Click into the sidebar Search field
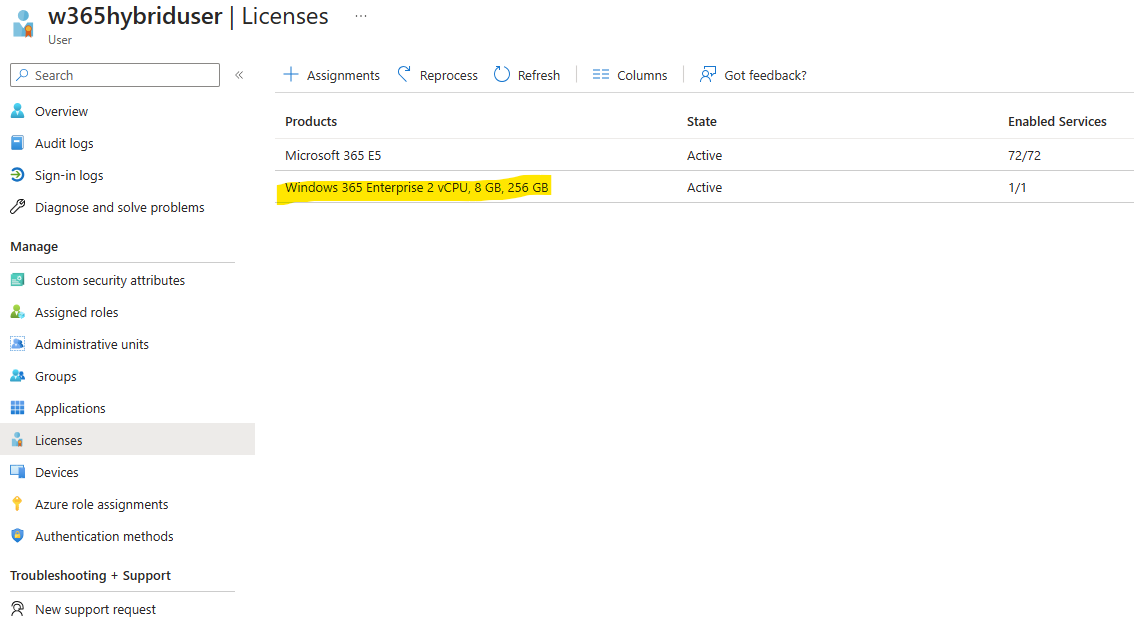Screen dimensions: 1134x629 115,75
